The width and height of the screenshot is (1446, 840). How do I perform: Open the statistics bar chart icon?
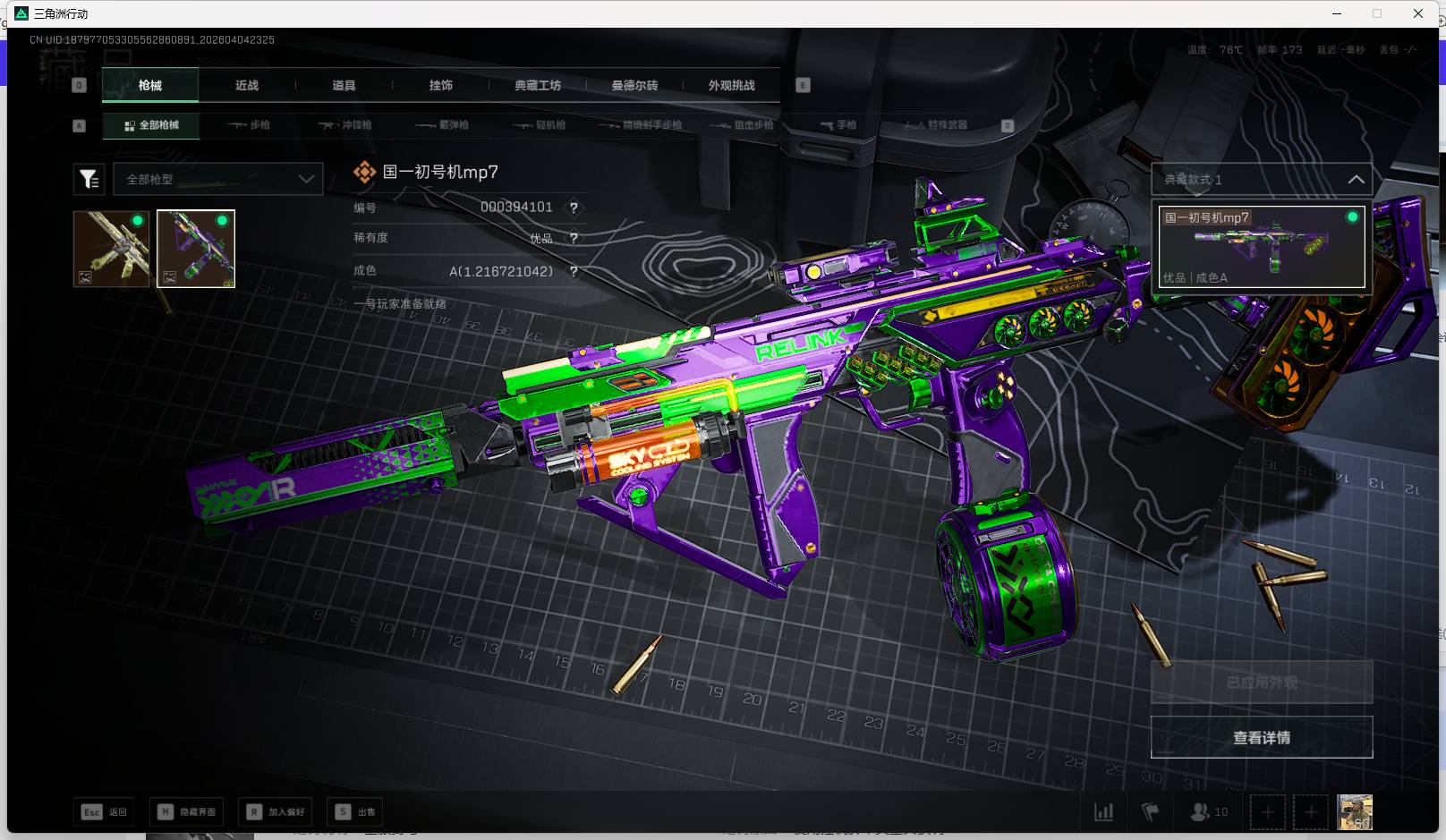tap(1104, 812)
